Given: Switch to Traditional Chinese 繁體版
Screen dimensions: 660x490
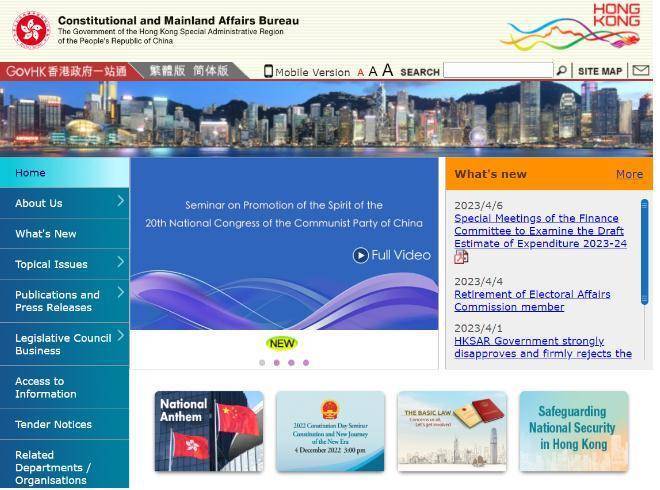Looking at the screenshot, I should point(167,70).
